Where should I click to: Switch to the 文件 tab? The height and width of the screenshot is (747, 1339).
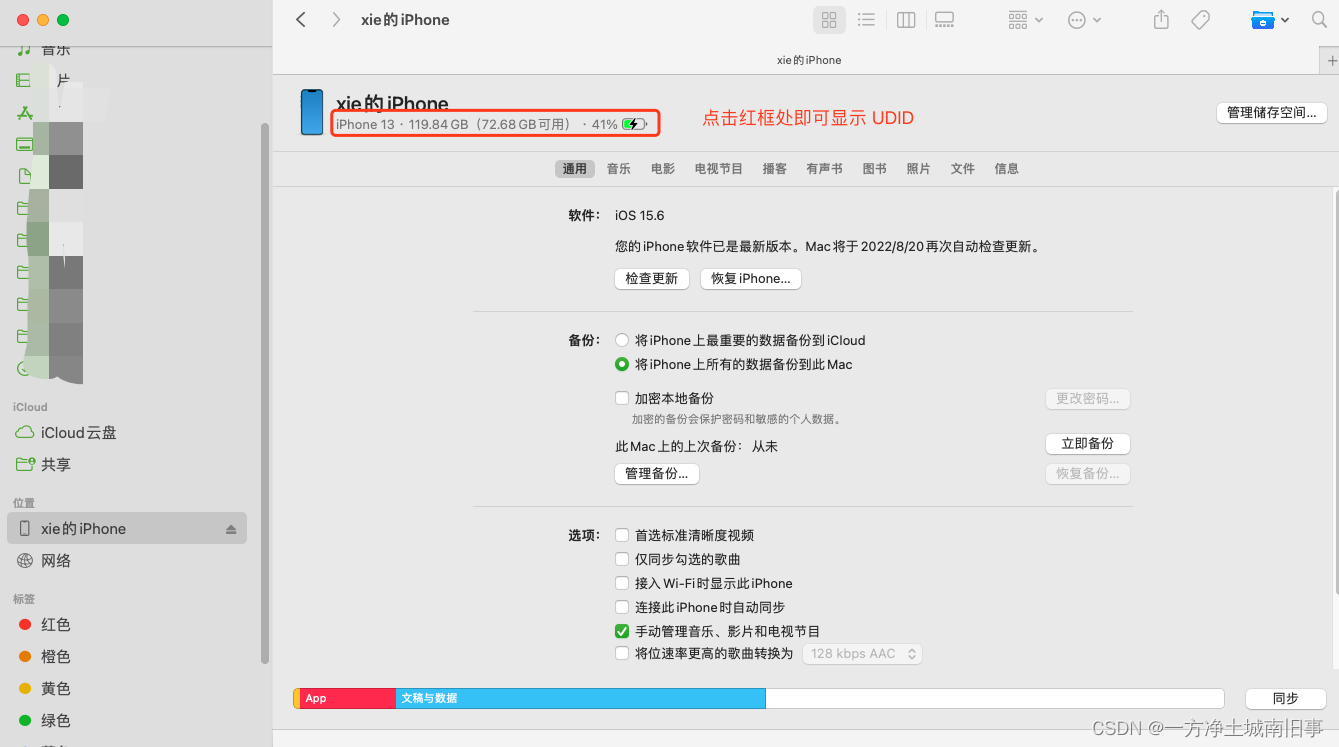pyautogui.click(x=963, y=169)
